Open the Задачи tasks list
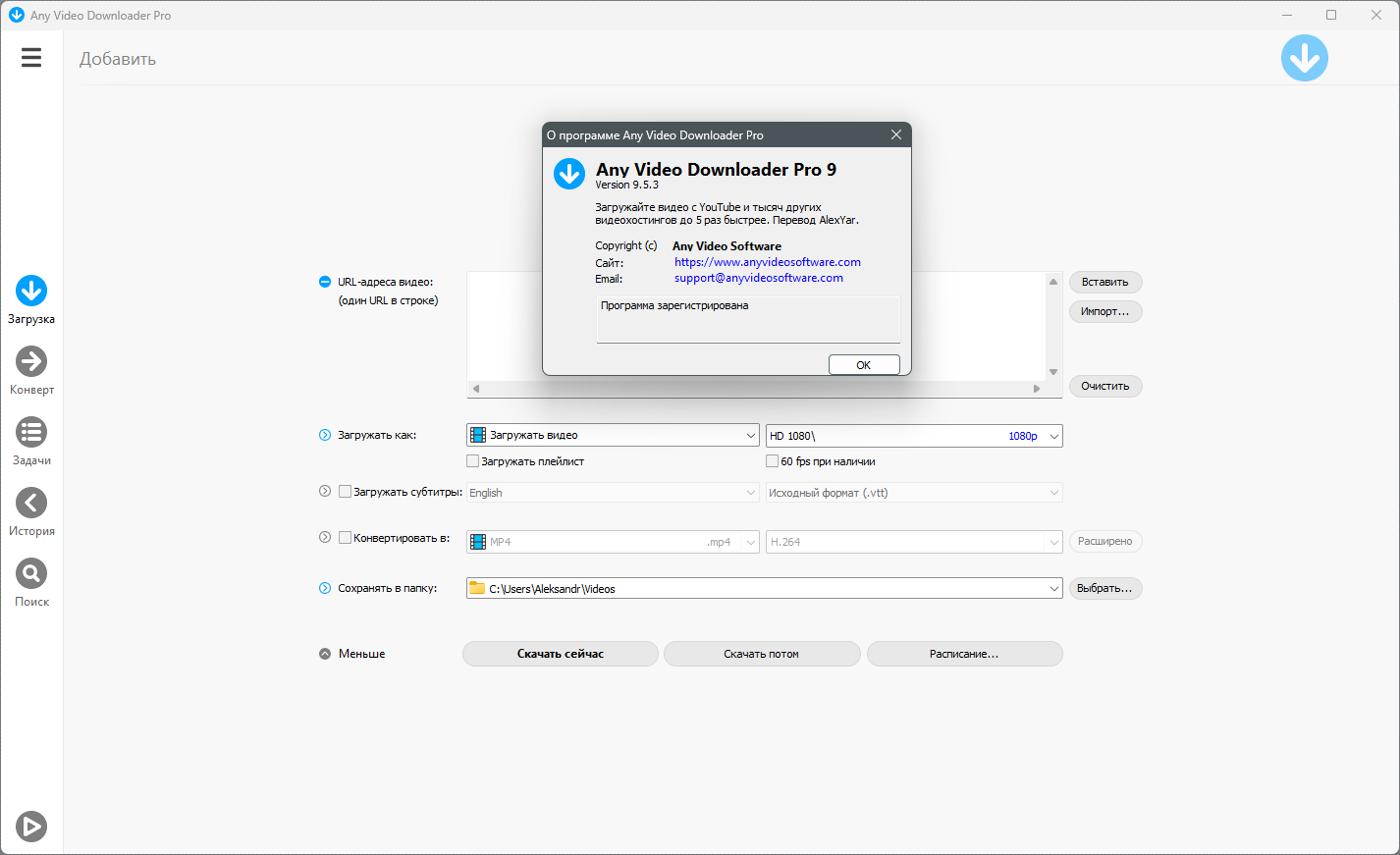 31,442
